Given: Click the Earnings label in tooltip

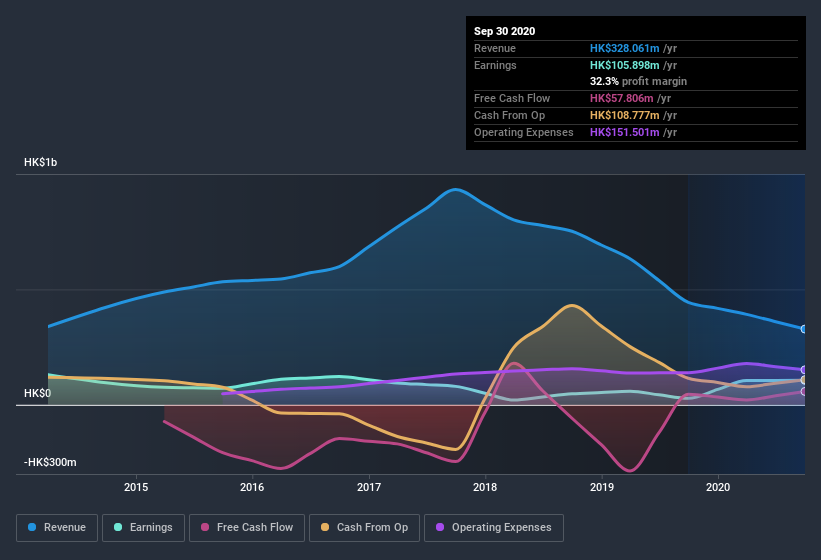Looking at the screenshot, I should (495, 65).
